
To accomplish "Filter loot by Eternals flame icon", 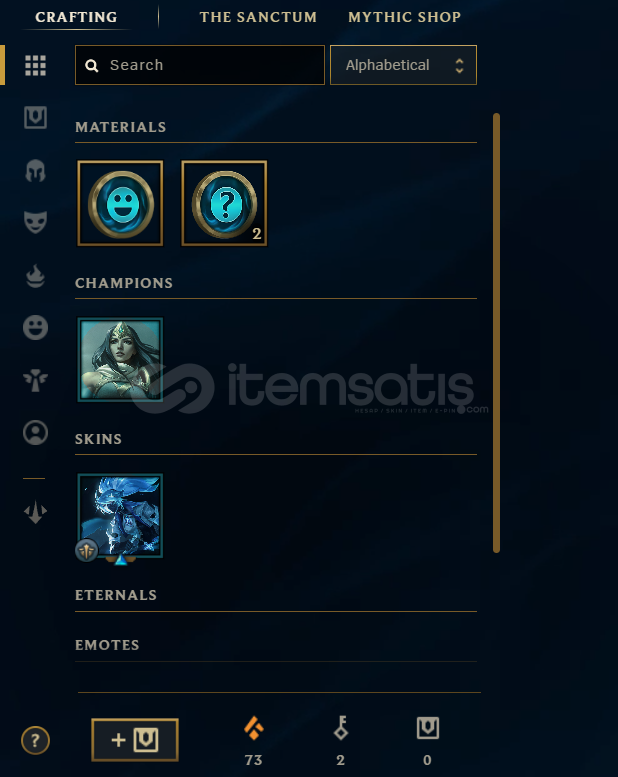I will coord(35,276).
